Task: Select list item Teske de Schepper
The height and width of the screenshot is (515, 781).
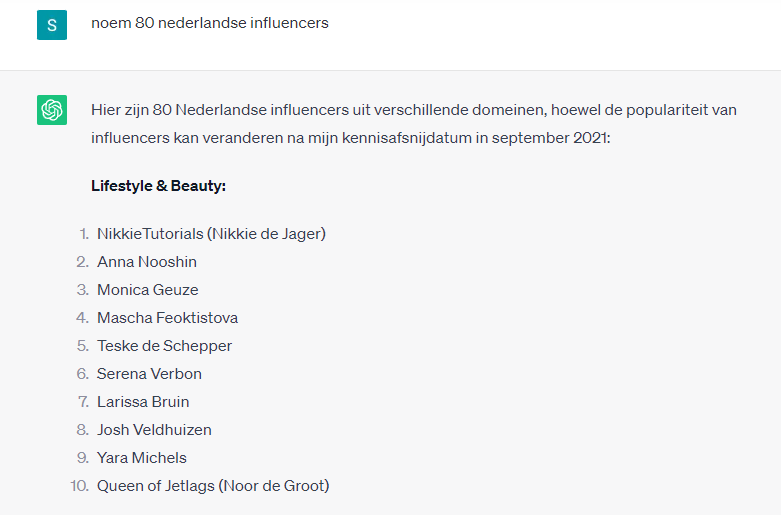Action: point(164,346)
